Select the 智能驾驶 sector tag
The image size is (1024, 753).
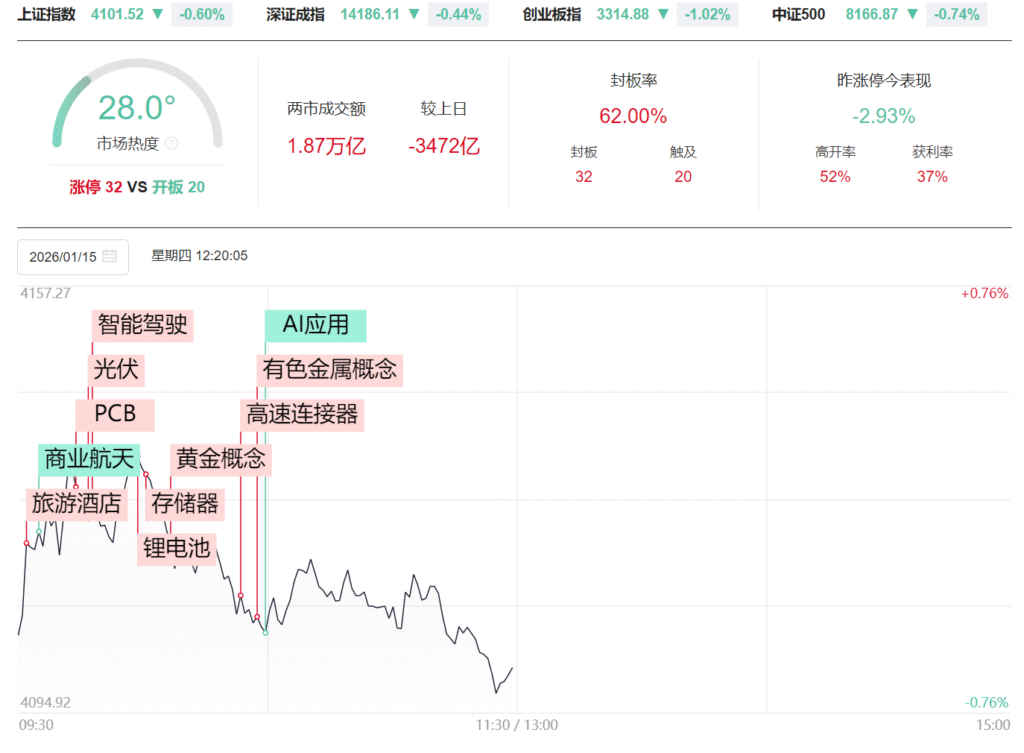tap(142, 325)
